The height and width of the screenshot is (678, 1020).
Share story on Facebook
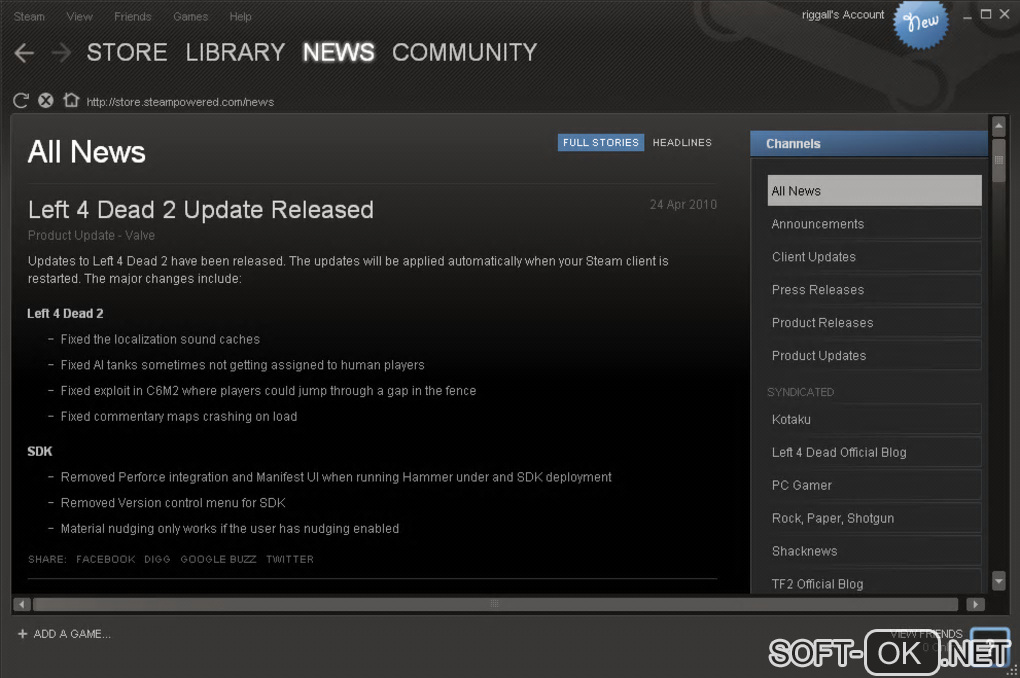[x=105, y=560]
